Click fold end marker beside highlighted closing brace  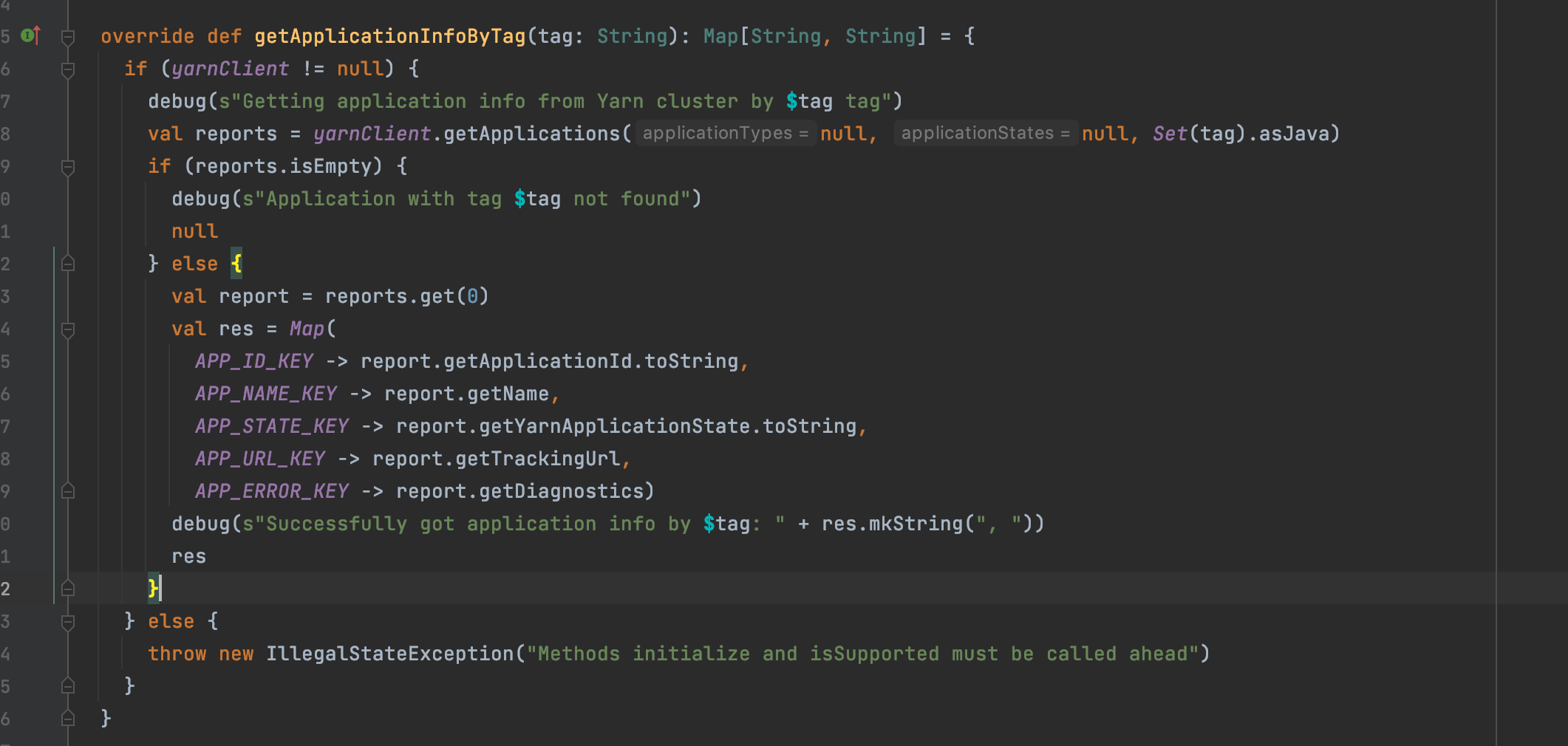[x=68, y=589]
